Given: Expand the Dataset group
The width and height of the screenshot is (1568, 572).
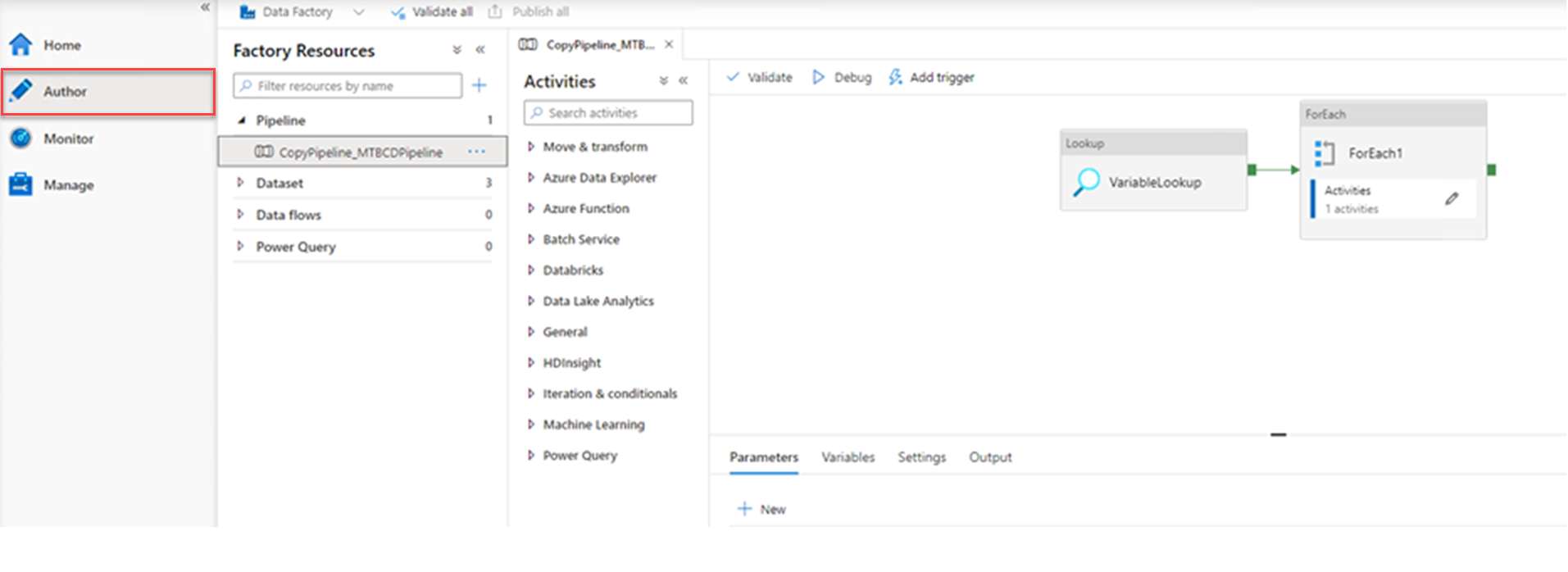Looking at the screenshot, I should point(240,183).
